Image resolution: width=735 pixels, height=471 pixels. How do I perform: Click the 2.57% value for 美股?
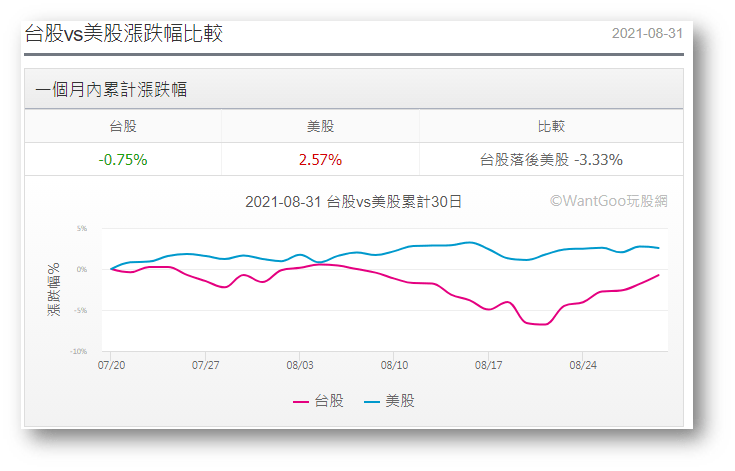click(x=320, y=159)
